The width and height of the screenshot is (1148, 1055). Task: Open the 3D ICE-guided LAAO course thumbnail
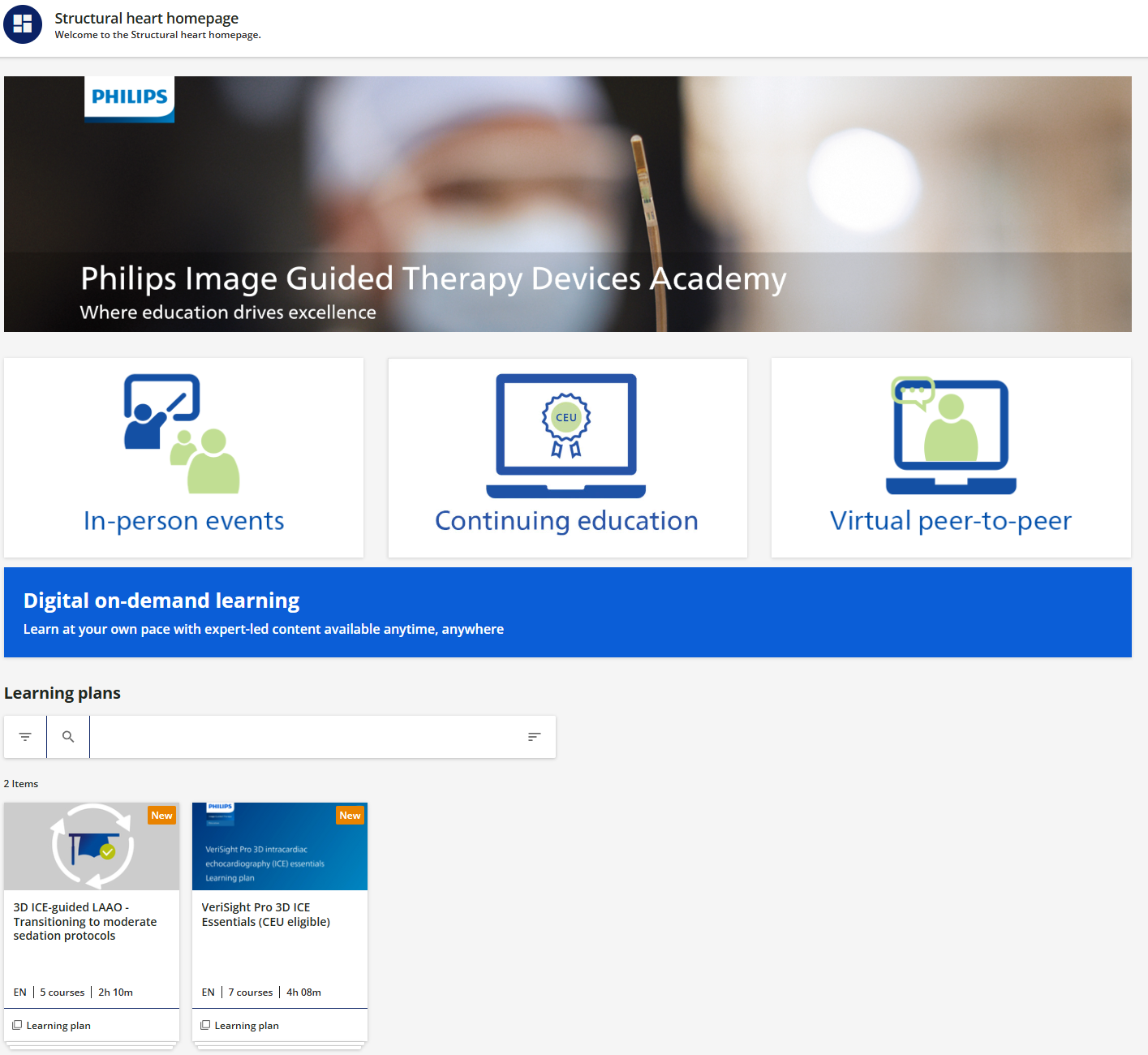(x=92, y=846)
